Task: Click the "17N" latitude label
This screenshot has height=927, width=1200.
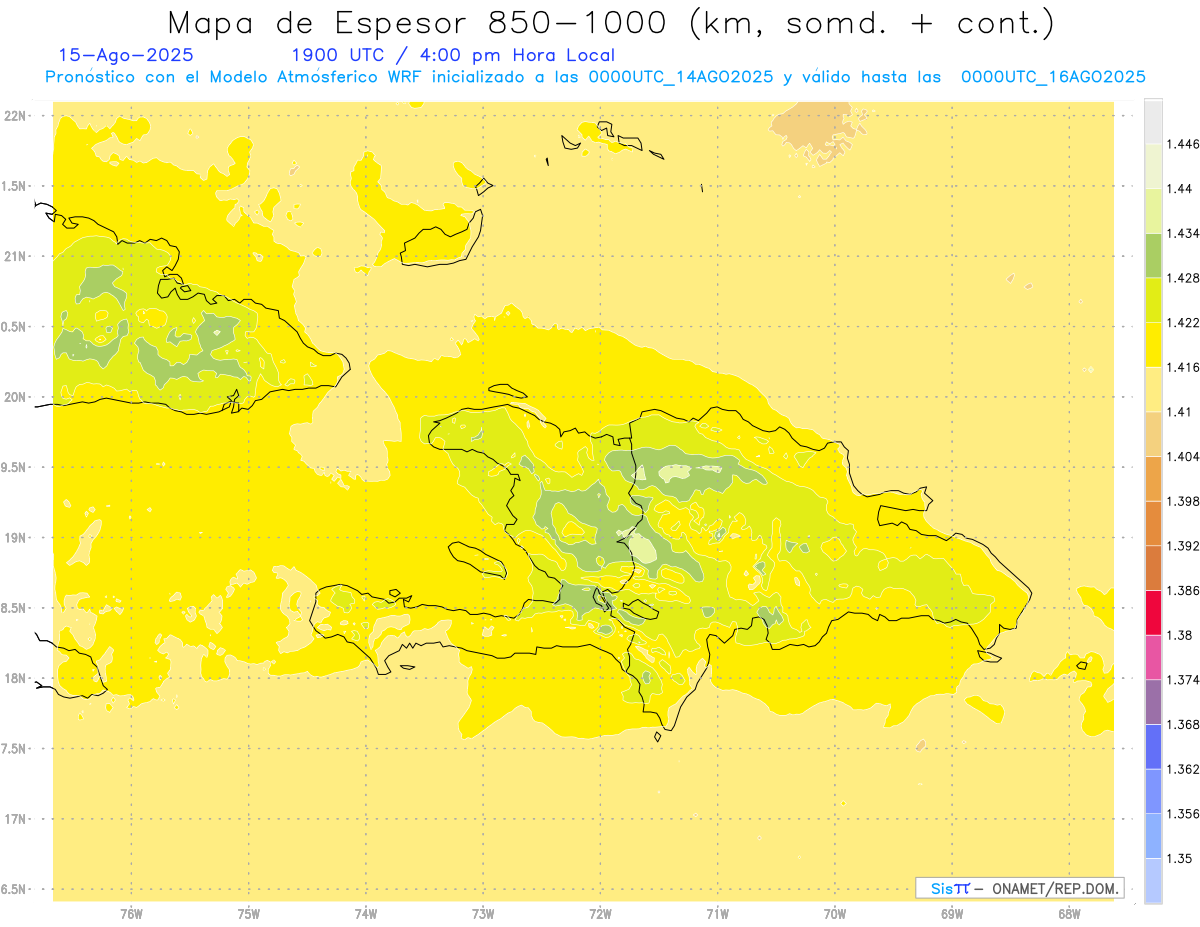Action: pos(16,819)
